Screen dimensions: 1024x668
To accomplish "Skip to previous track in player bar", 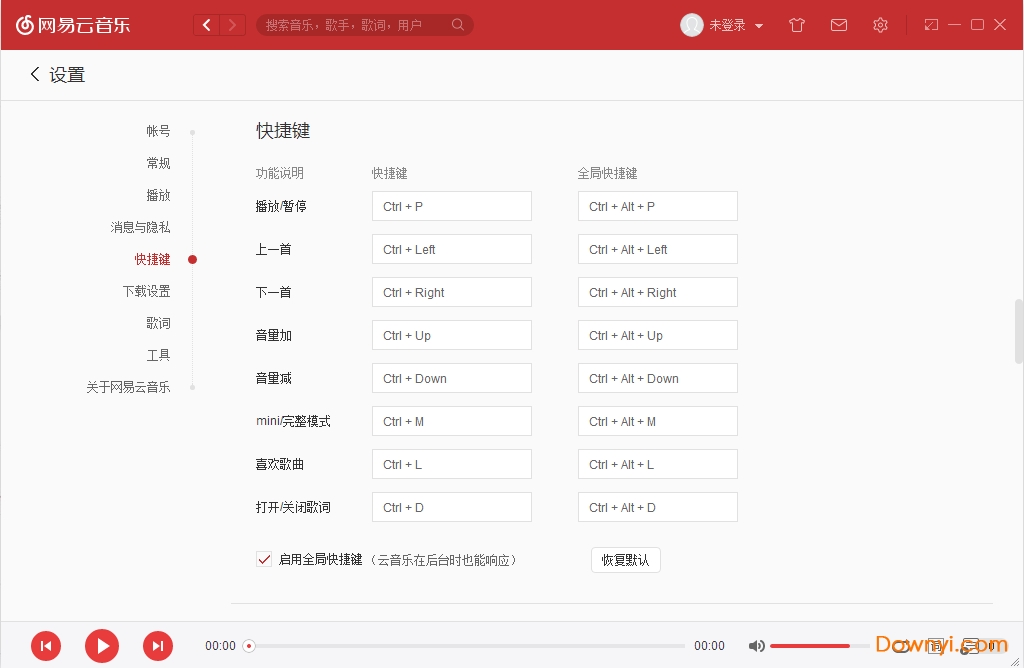I will (x=46, y=646).
